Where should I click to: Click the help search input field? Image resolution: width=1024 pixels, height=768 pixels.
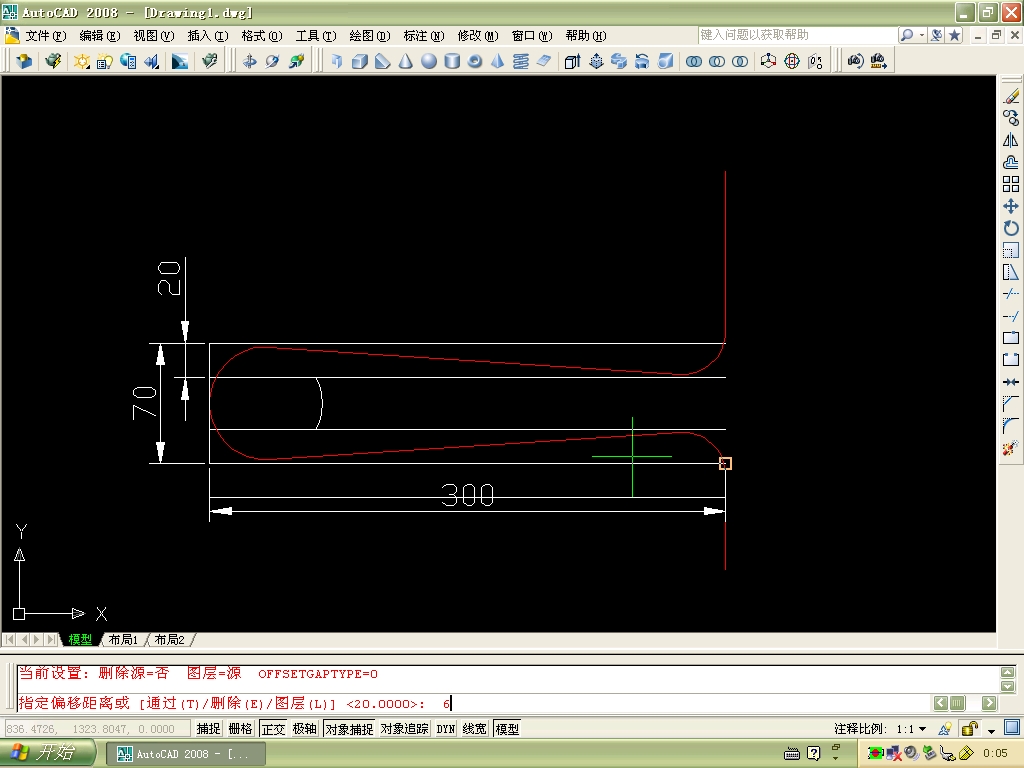[x=796, y=35]
